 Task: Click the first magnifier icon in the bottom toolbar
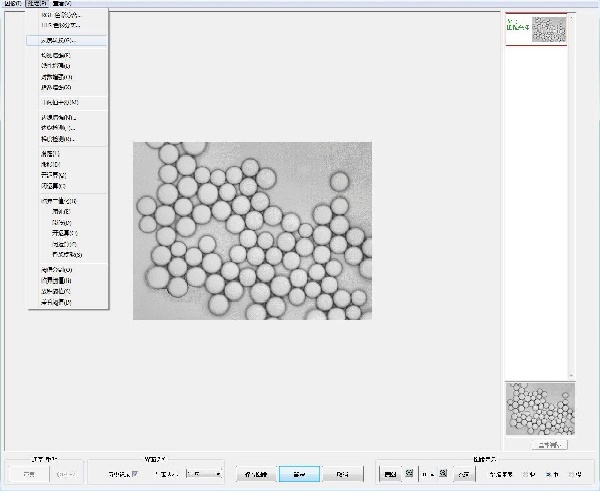pos(409,473)
